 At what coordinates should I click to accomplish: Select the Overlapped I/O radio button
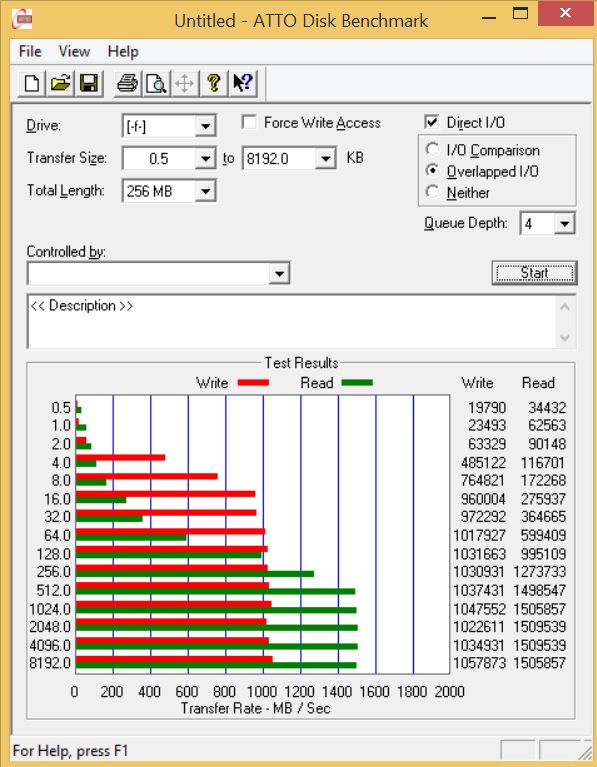(x=432, y=170)
